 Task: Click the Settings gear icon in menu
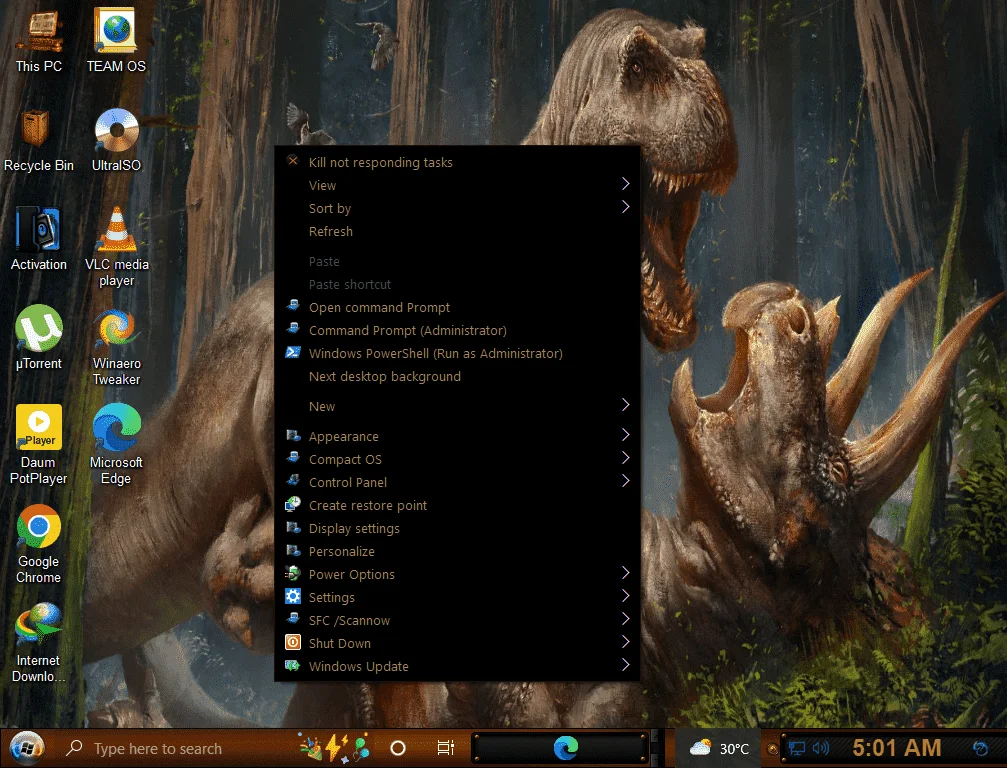point(293,597)
